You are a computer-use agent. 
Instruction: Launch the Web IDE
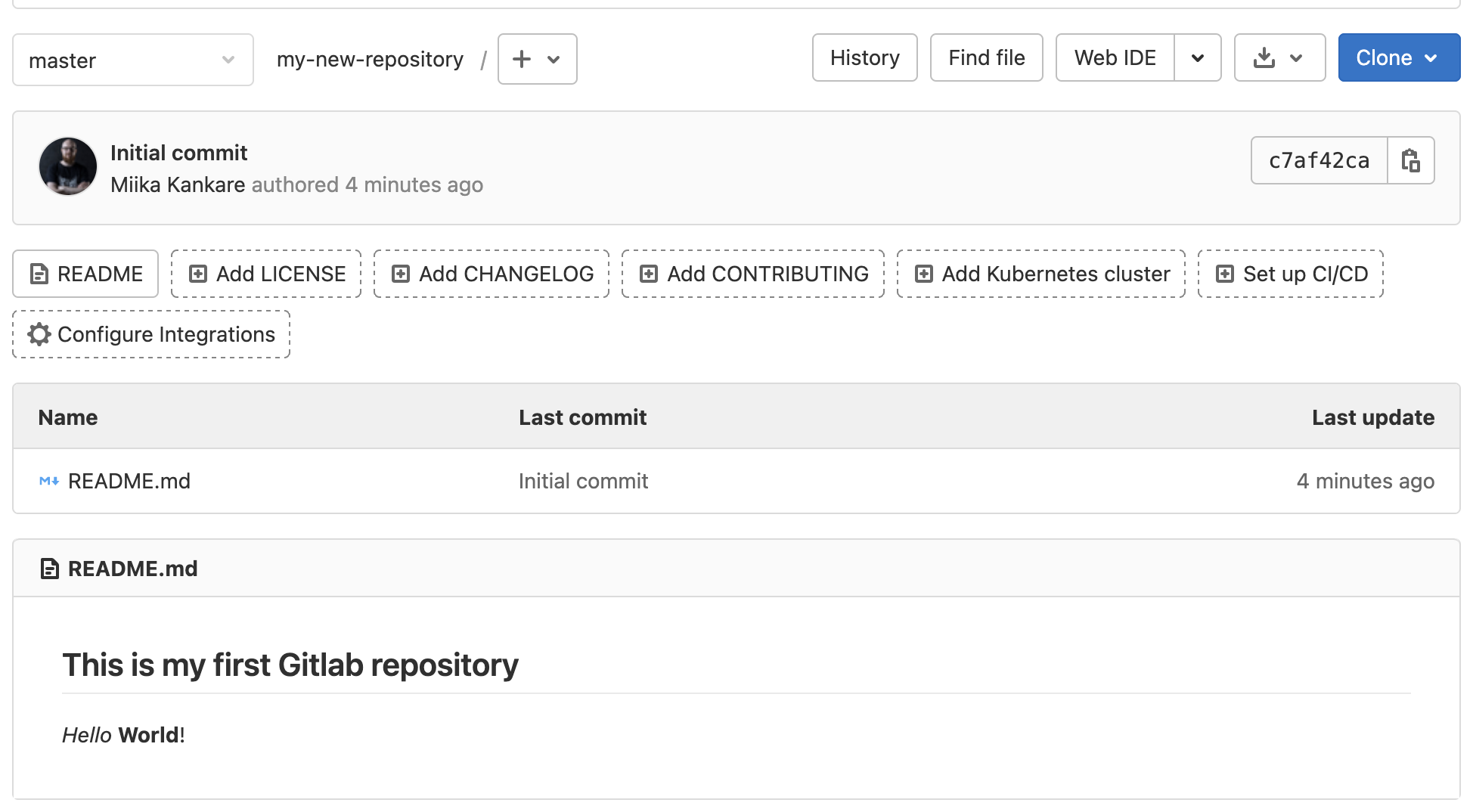tap(1115, 58)
